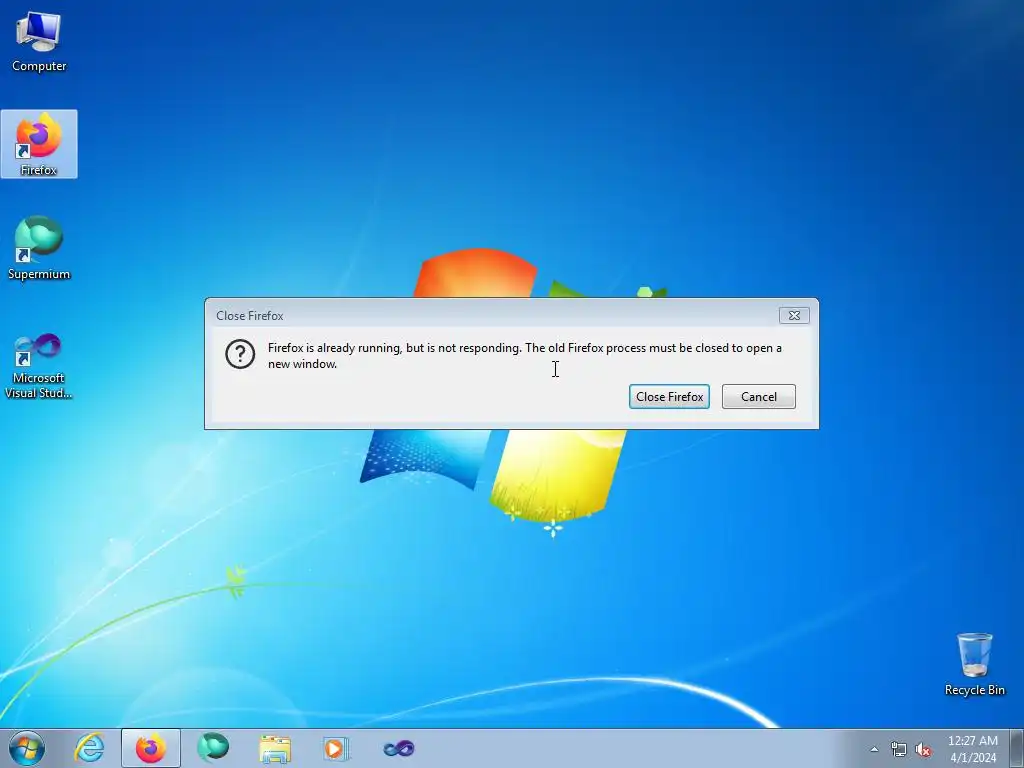Select the Computer desktop icon

point(39,42)
